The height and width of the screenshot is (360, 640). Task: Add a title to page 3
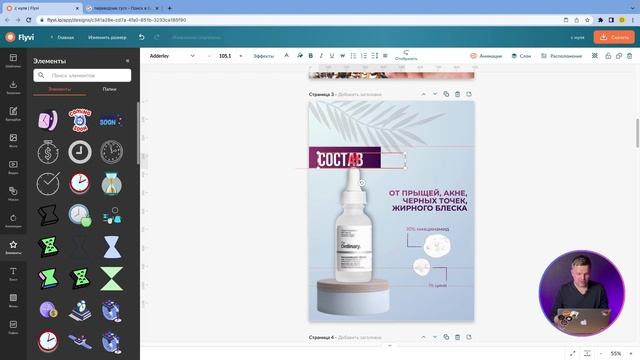click(360, 94)
